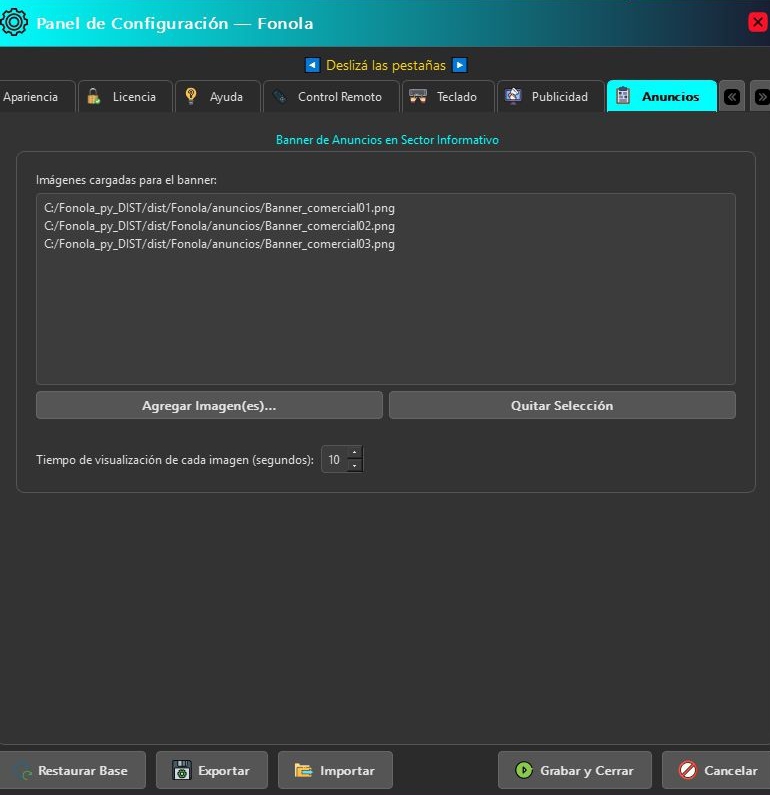Click the keyboard icon on the Teclado tab
Viewport: 770px width, 795px height.
[418, 96]
